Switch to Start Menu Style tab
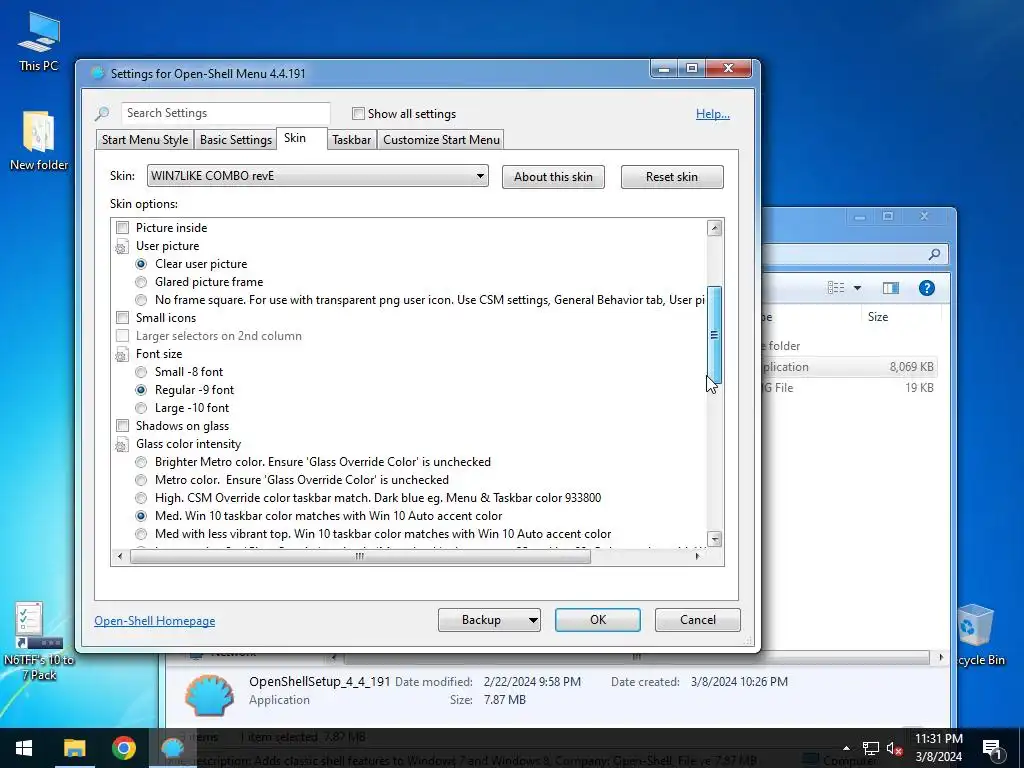 pos(145,140)
